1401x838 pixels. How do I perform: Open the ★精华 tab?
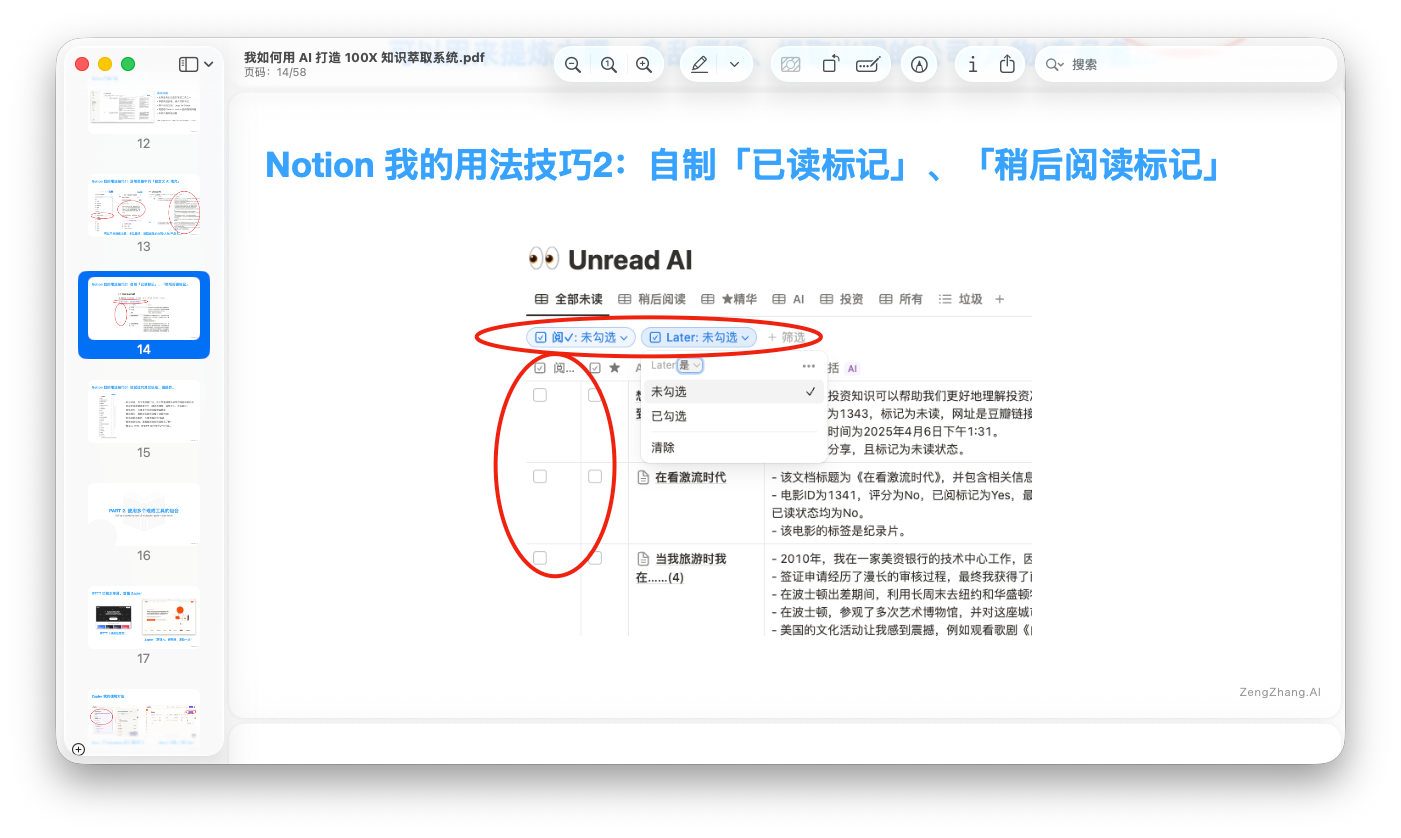[x=729, y=299]
